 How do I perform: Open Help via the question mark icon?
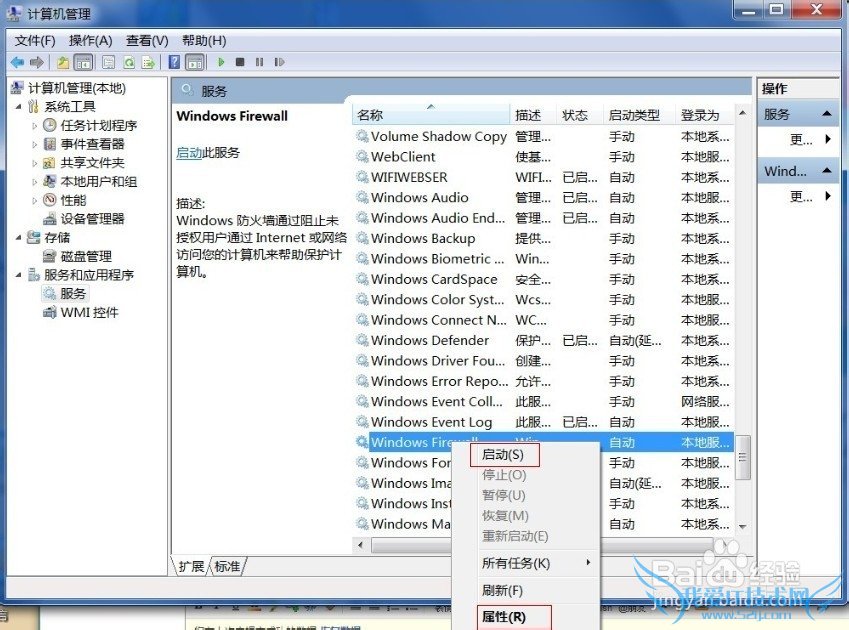click(x=174, y=62)
